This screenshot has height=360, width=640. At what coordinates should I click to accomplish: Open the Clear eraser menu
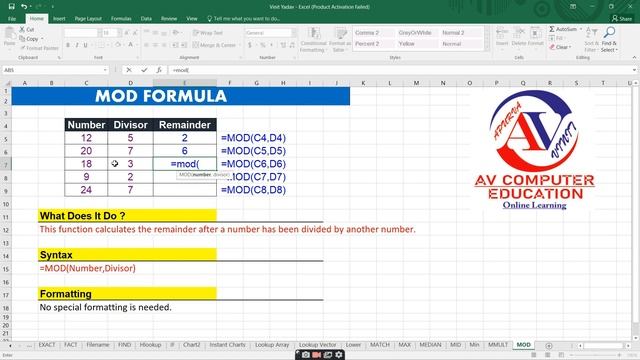560,47
